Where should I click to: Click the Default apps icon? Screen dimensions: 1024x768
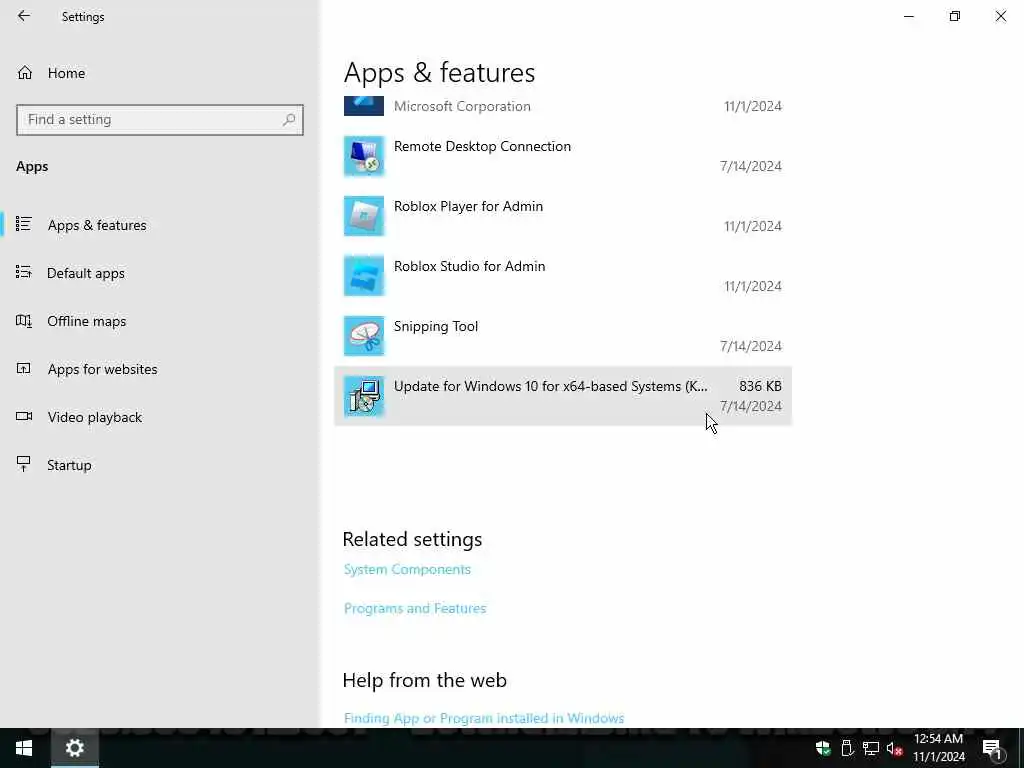point(24,272)
